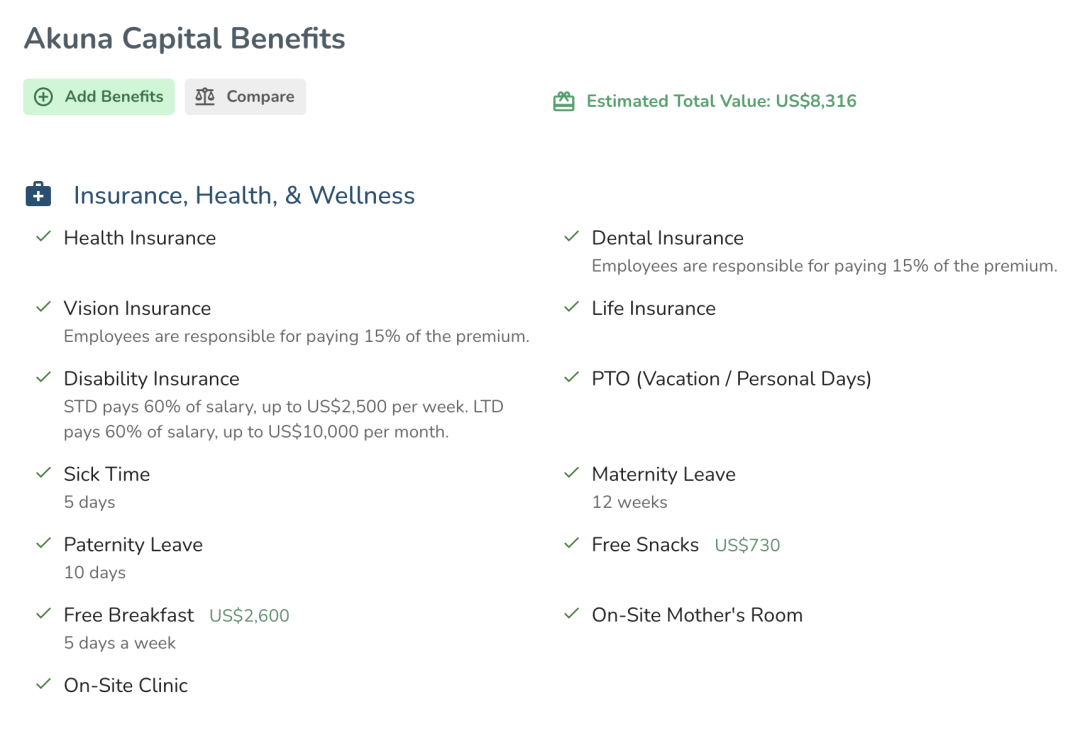Viewport: 1080px width, 753px height.
Task: Click the Add Benefits button
Action: click(x=99, y=96)
